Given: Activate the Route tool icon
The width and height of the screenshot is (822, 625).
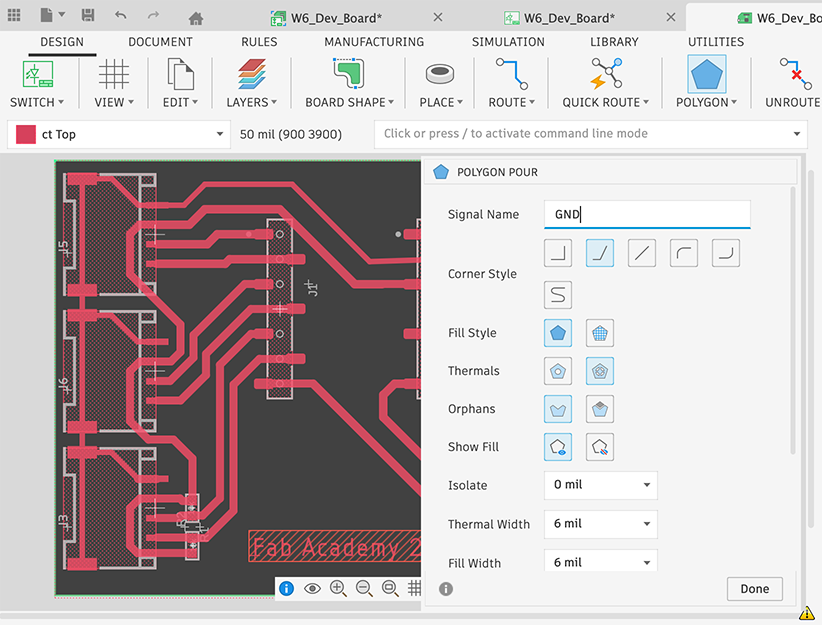Looking at the screenshot, I should [x=512, y=74].
